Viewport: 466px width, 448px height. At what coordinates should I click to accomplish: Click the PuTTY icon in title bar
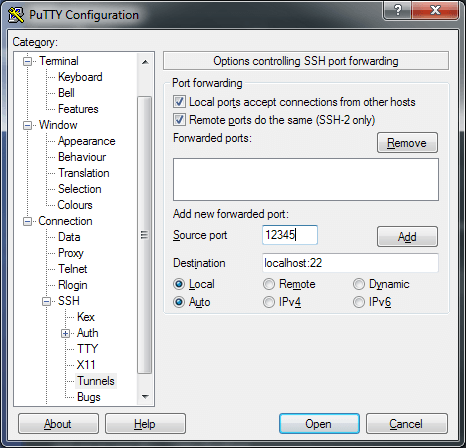(16, 15)
